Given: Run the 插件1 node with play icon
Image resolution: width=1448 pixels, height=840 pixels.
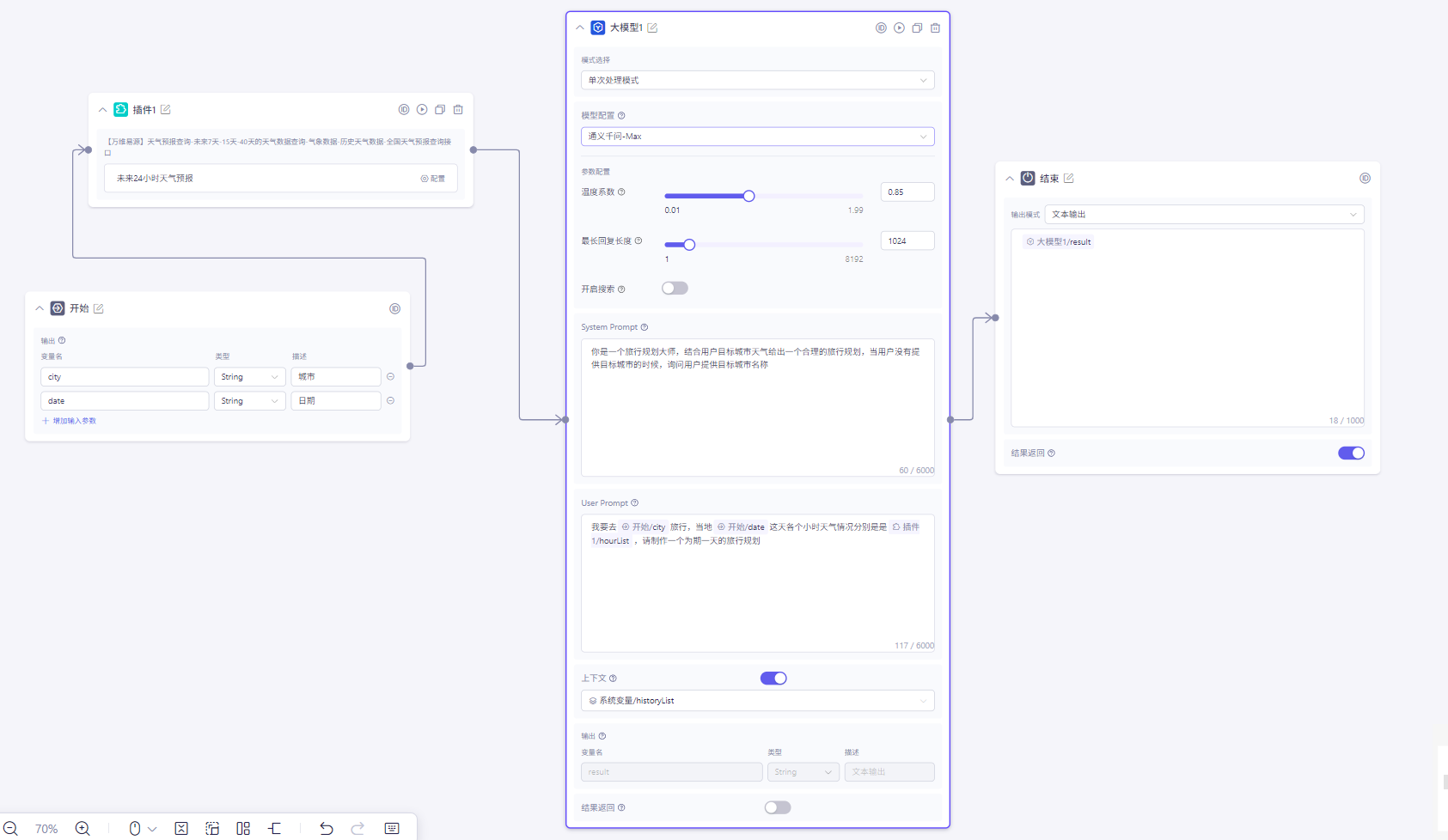Looking at the screenshot, I should [x=422, y=110].
